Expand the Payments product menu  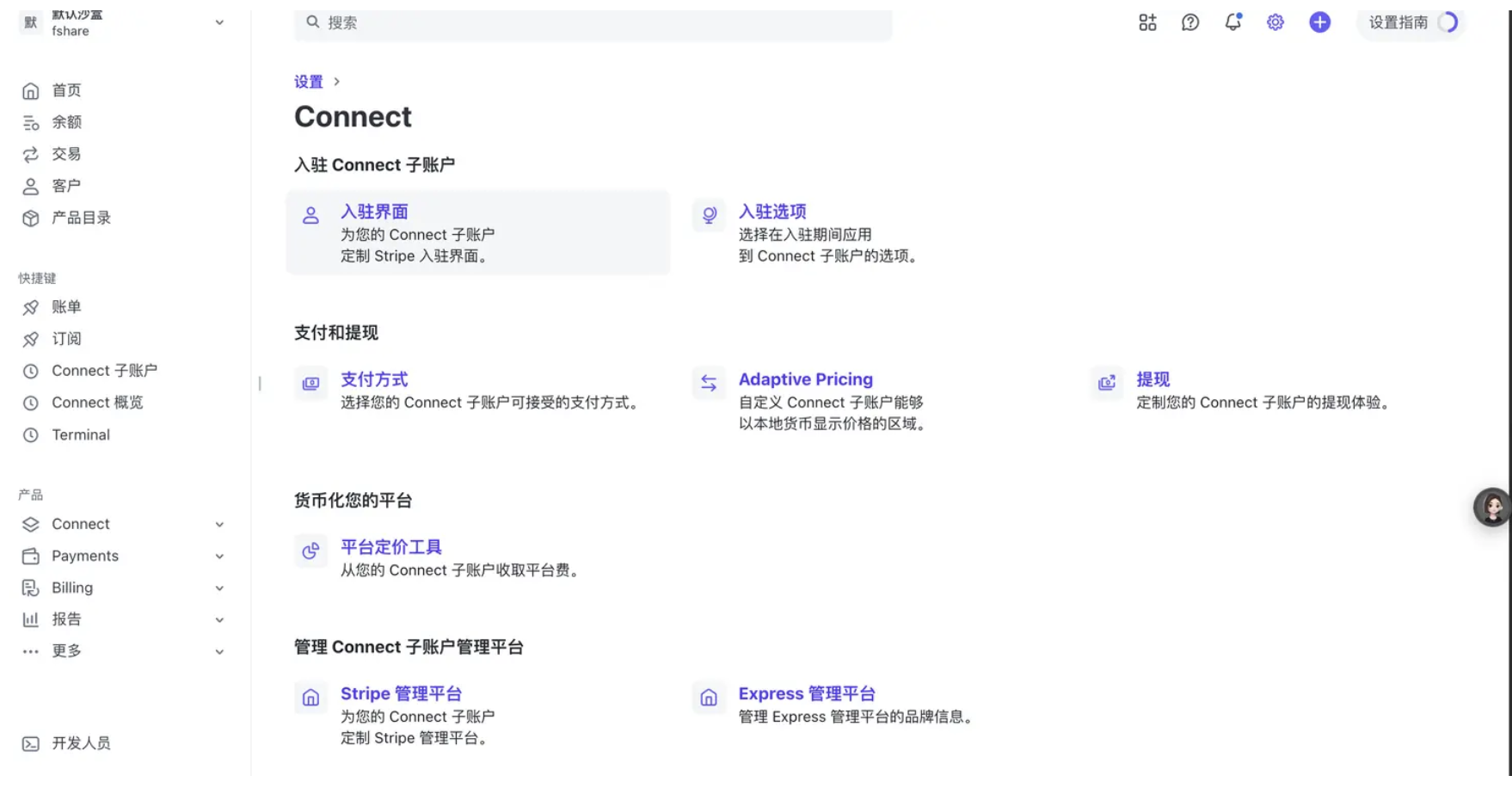coord(219,556)
